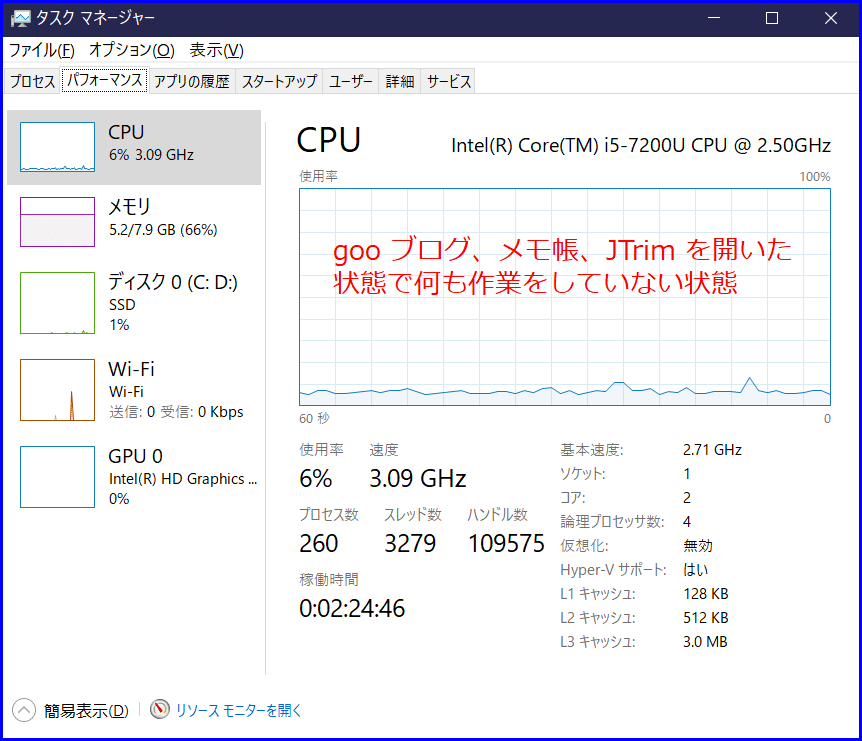
Task: Maximize the Task Manager window
Action: tap(772, 18)
